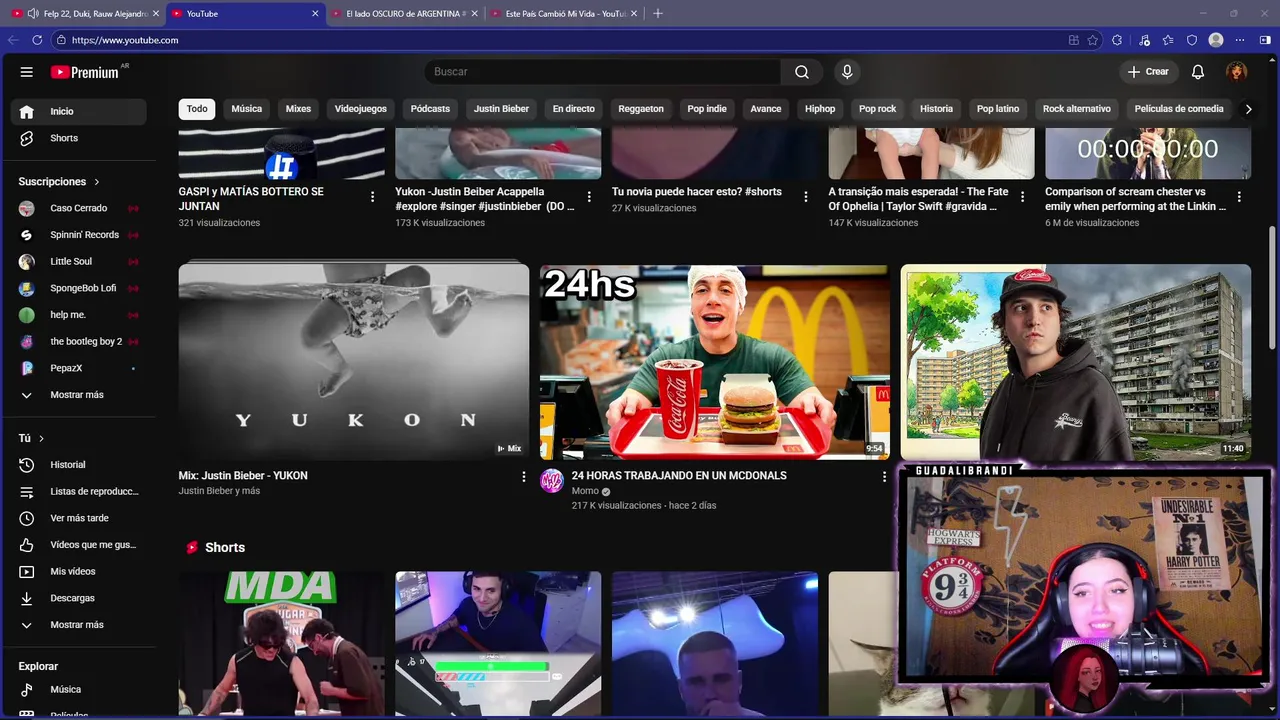
Task: Play the apartment buildings video thumbnail
Action: [1076, 362]
